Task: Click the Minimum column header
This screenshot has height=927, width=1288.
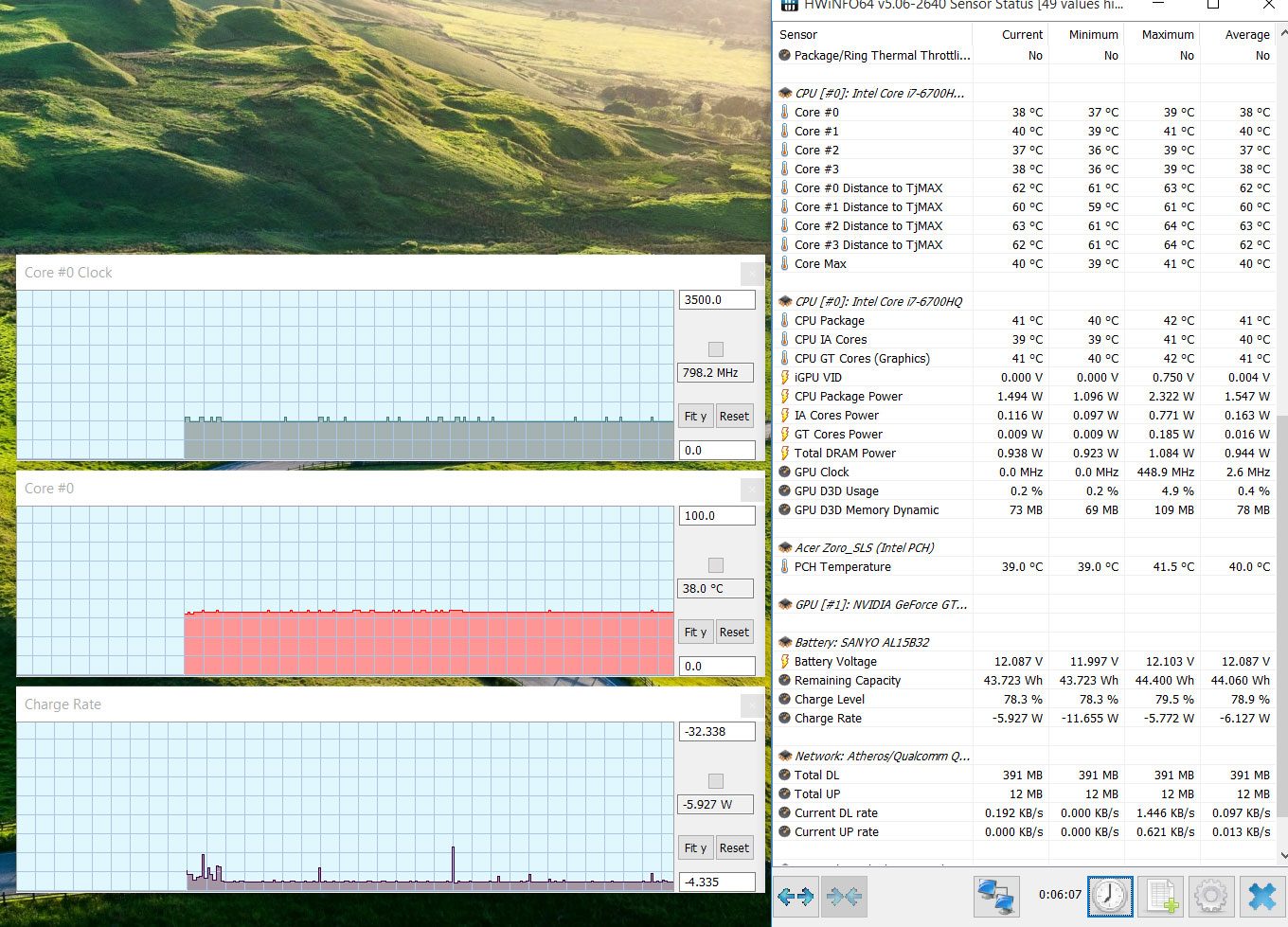Action: coord(1085,34)
